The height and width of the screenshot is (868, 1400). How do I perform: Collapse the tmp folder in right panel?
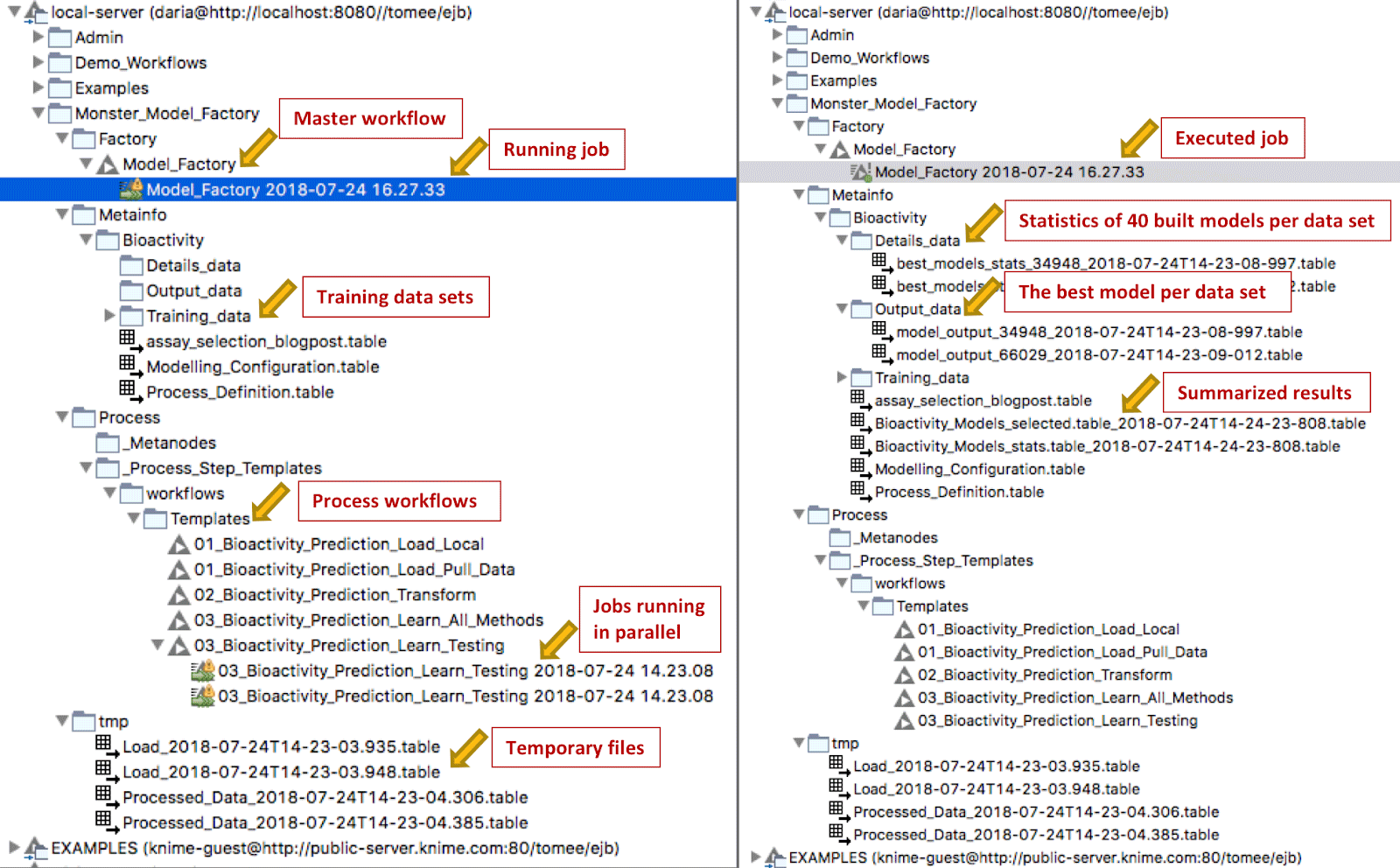[x=799, y=743]
